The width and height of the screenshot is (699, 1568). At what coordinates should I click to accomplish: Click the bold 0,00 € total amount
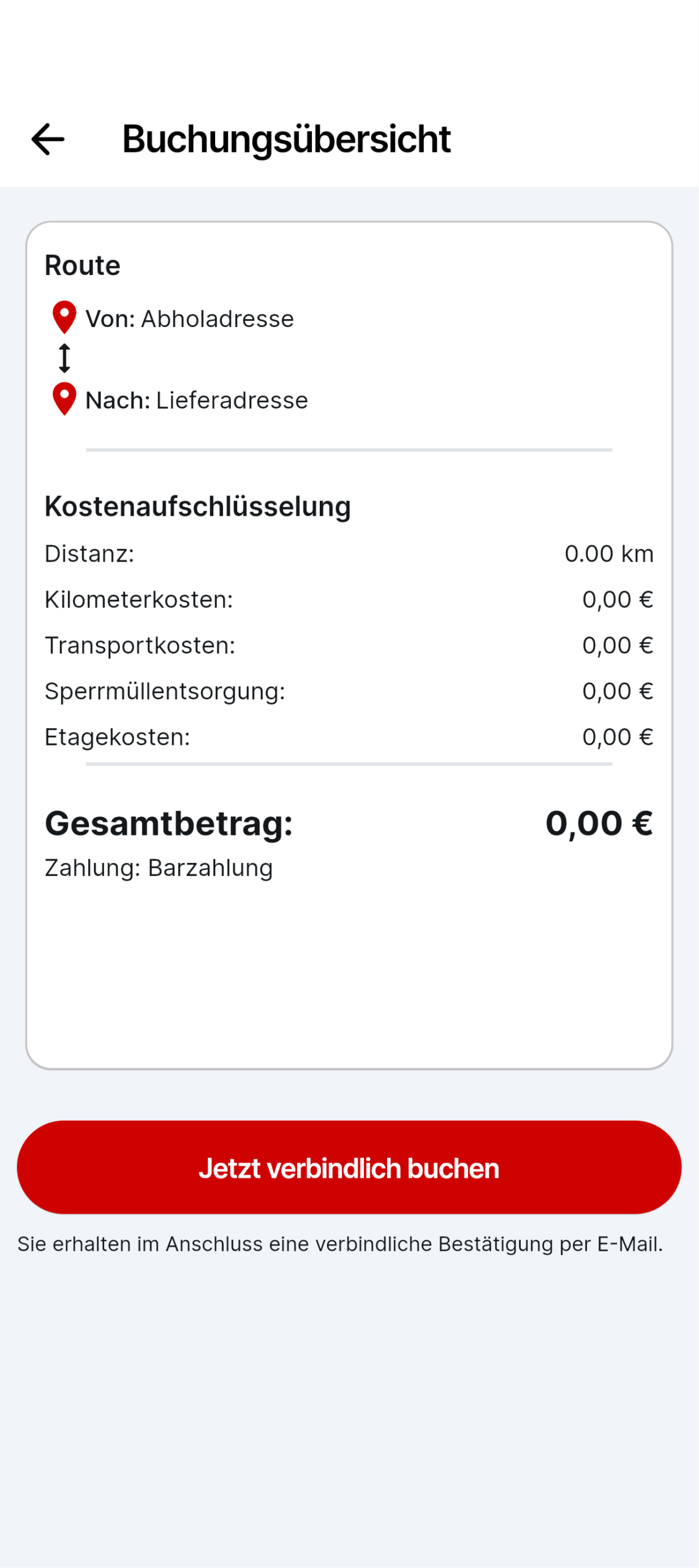(599, 823)
